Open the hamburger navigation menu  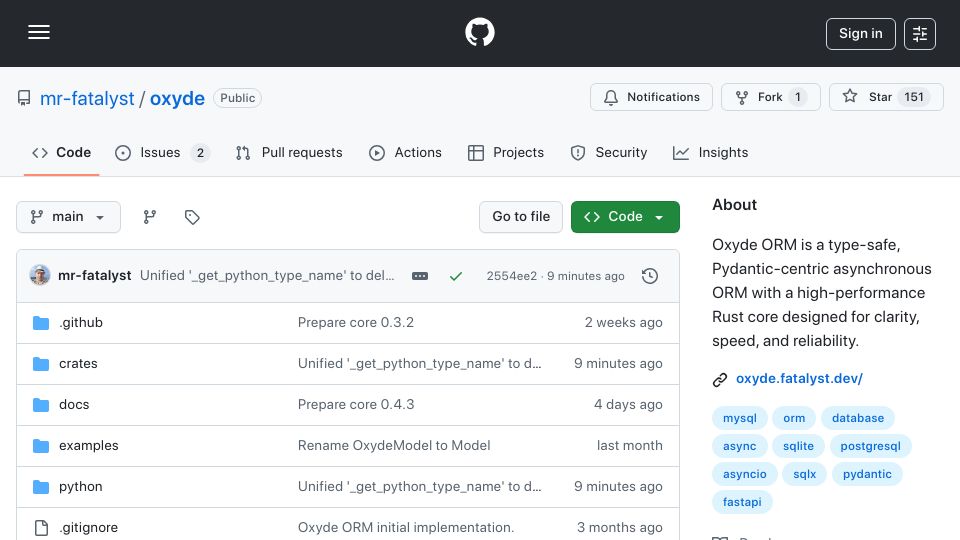click(39, 32)
